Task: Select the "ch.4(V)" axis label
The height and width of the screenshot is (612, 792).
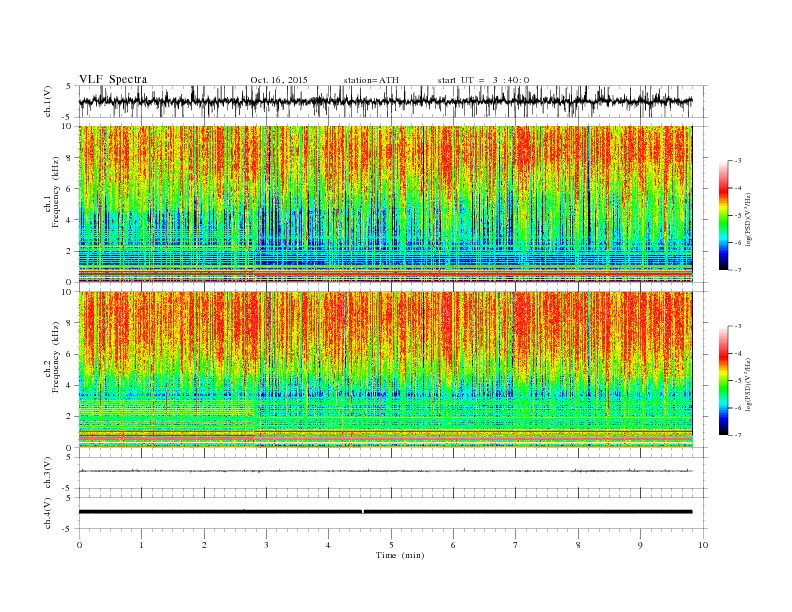Action: pyautogui.click(x=48, y=513)
